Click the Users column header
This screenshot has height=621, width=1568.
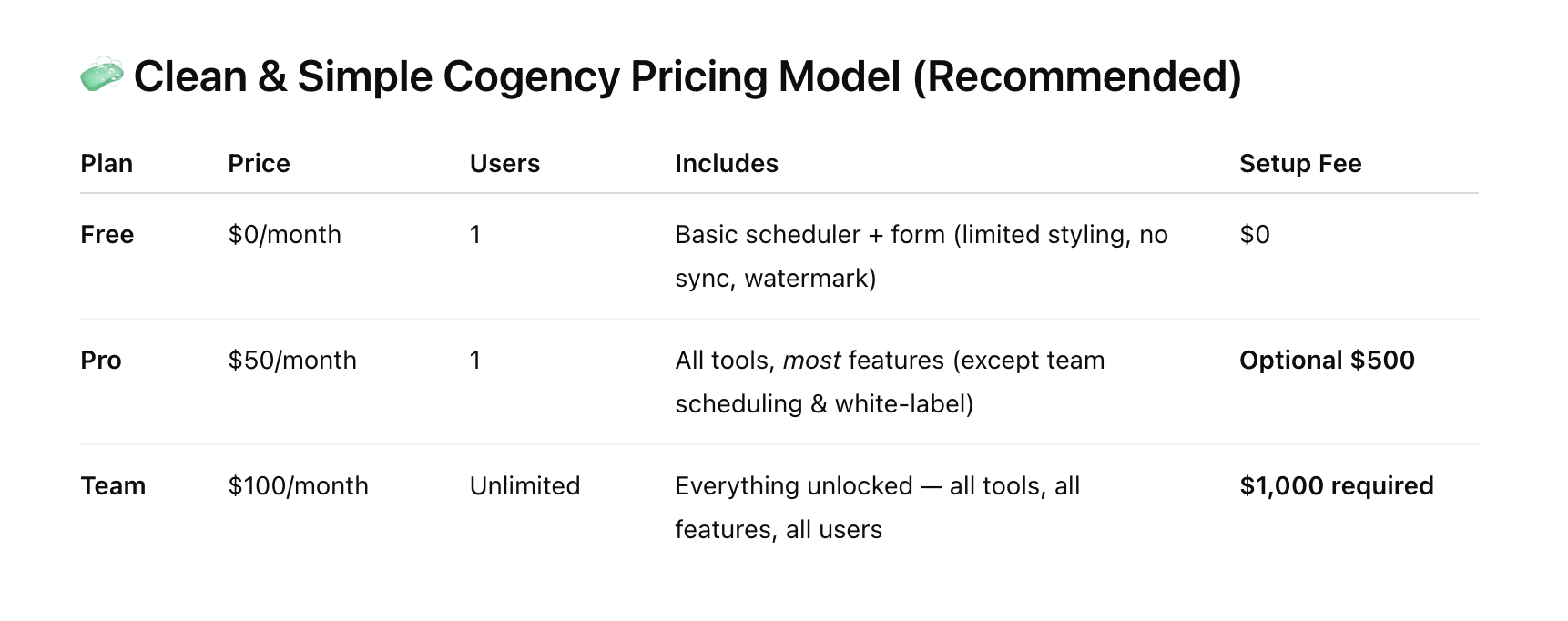[x=504, y=164]
